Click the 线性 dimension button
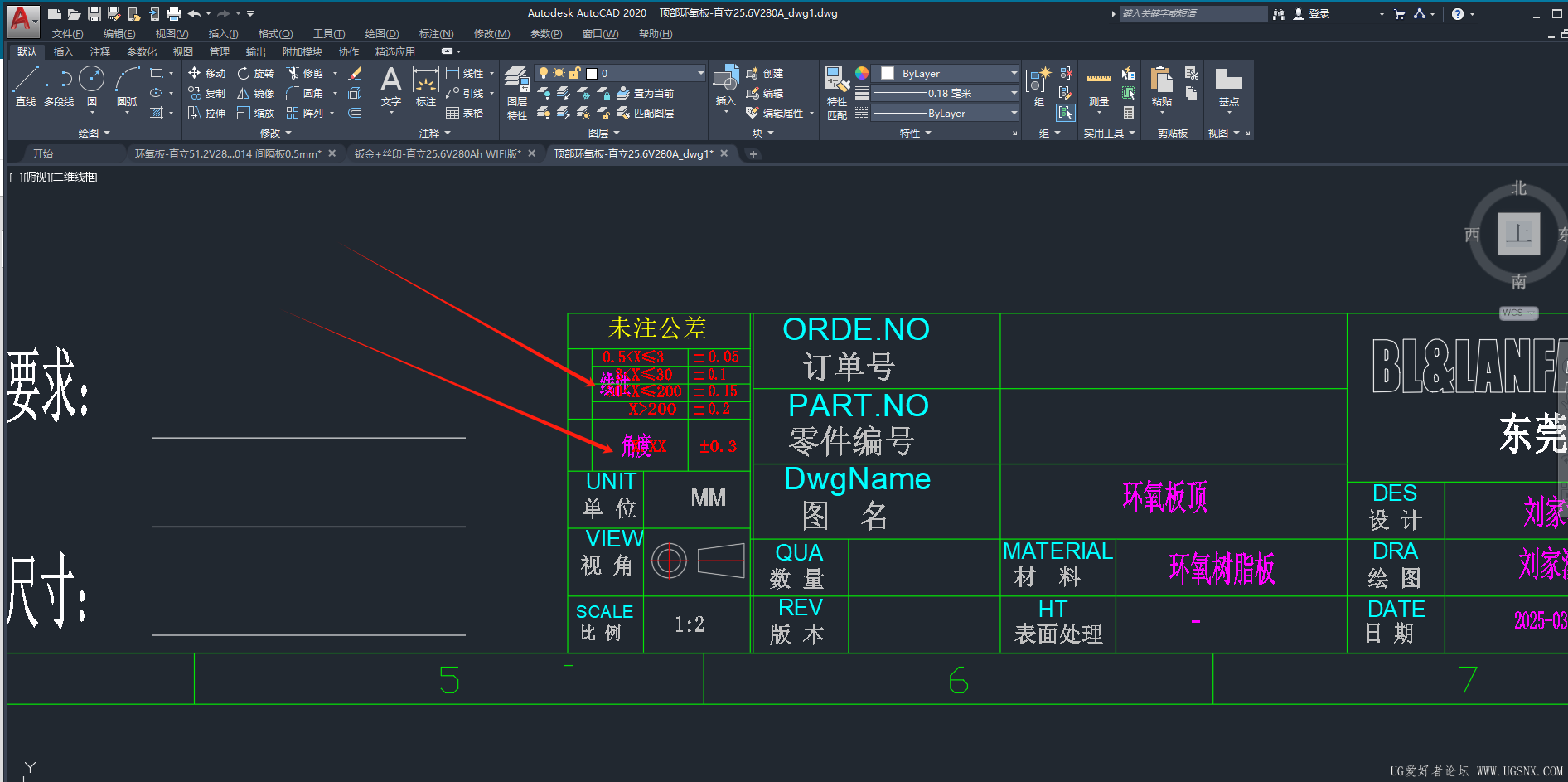This screenshot has width=1568, height=782. click(x=465, y=73)
